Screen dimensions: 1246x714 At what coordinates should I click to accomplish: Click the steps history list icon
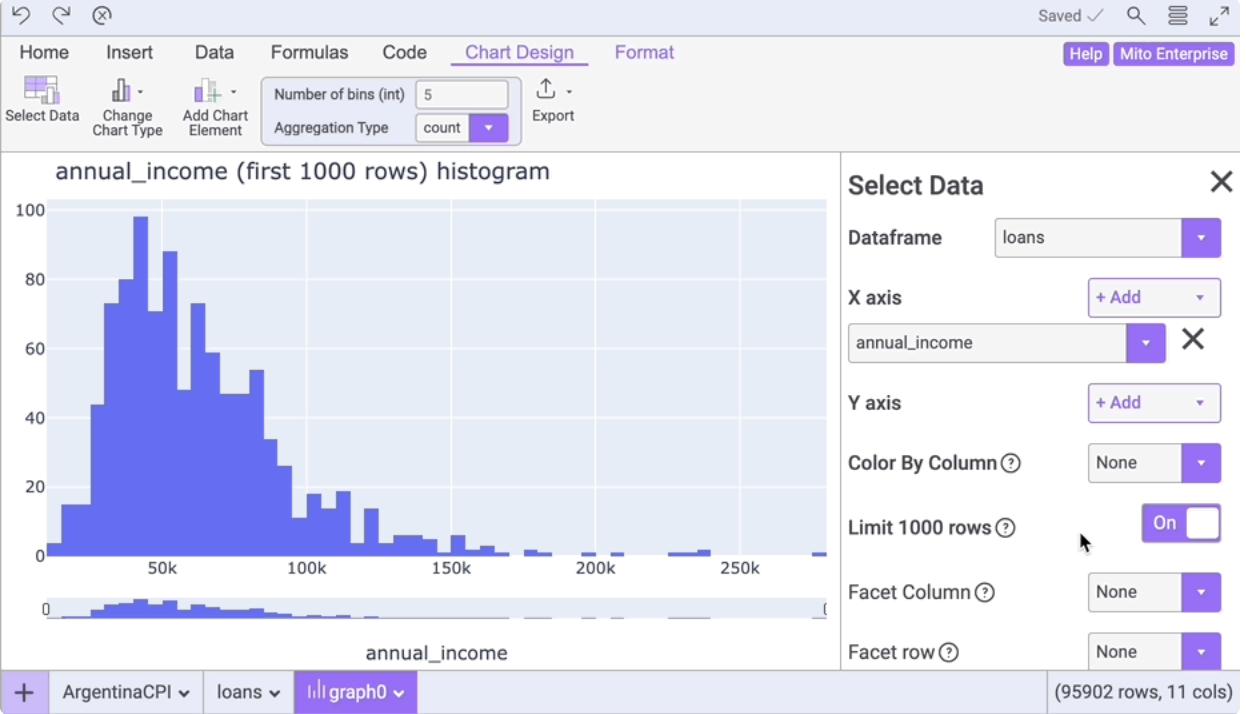click(1178, 15)
